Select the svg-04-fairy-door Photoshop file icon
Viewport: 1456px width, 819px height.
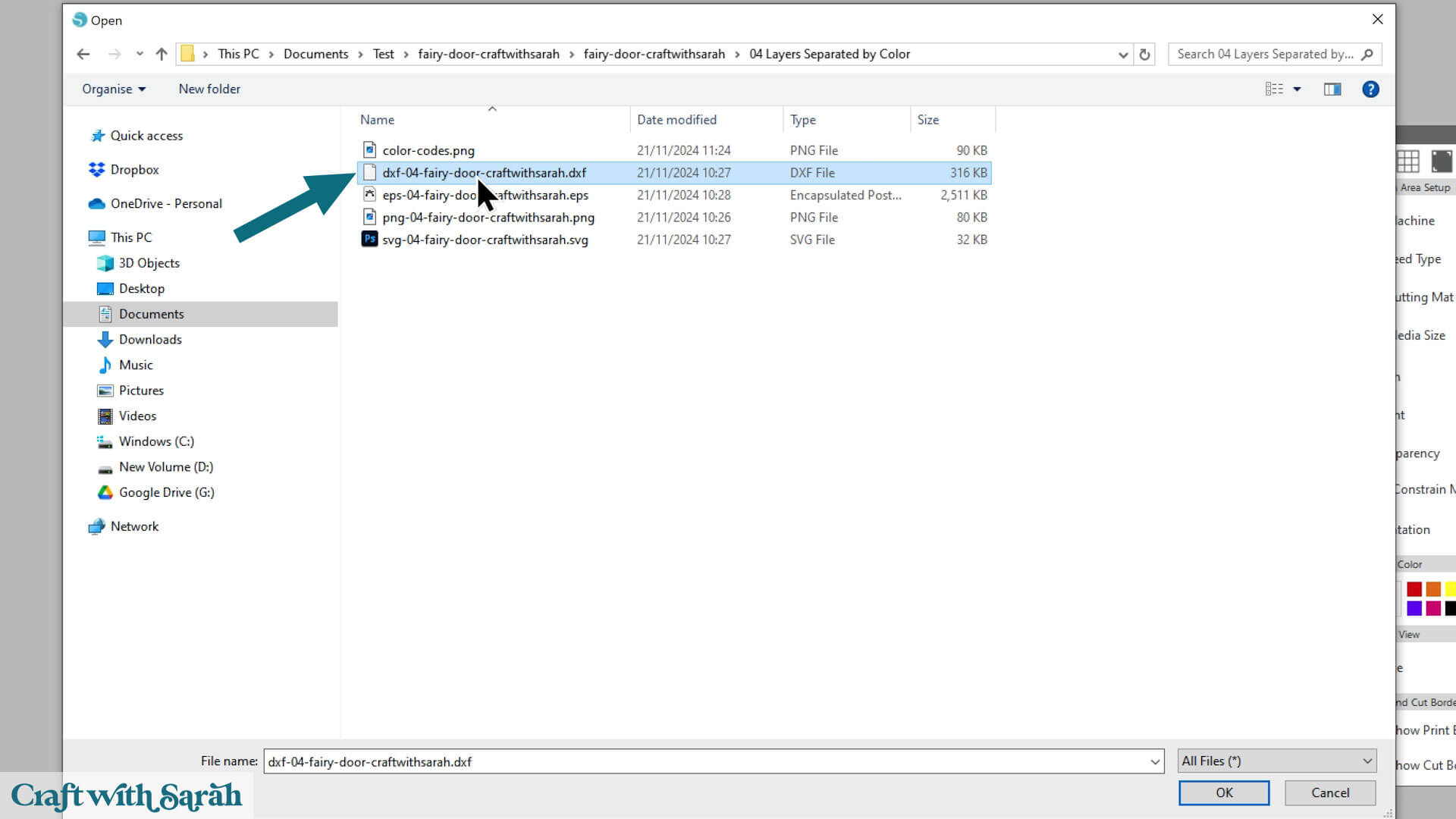coord(369,240)
